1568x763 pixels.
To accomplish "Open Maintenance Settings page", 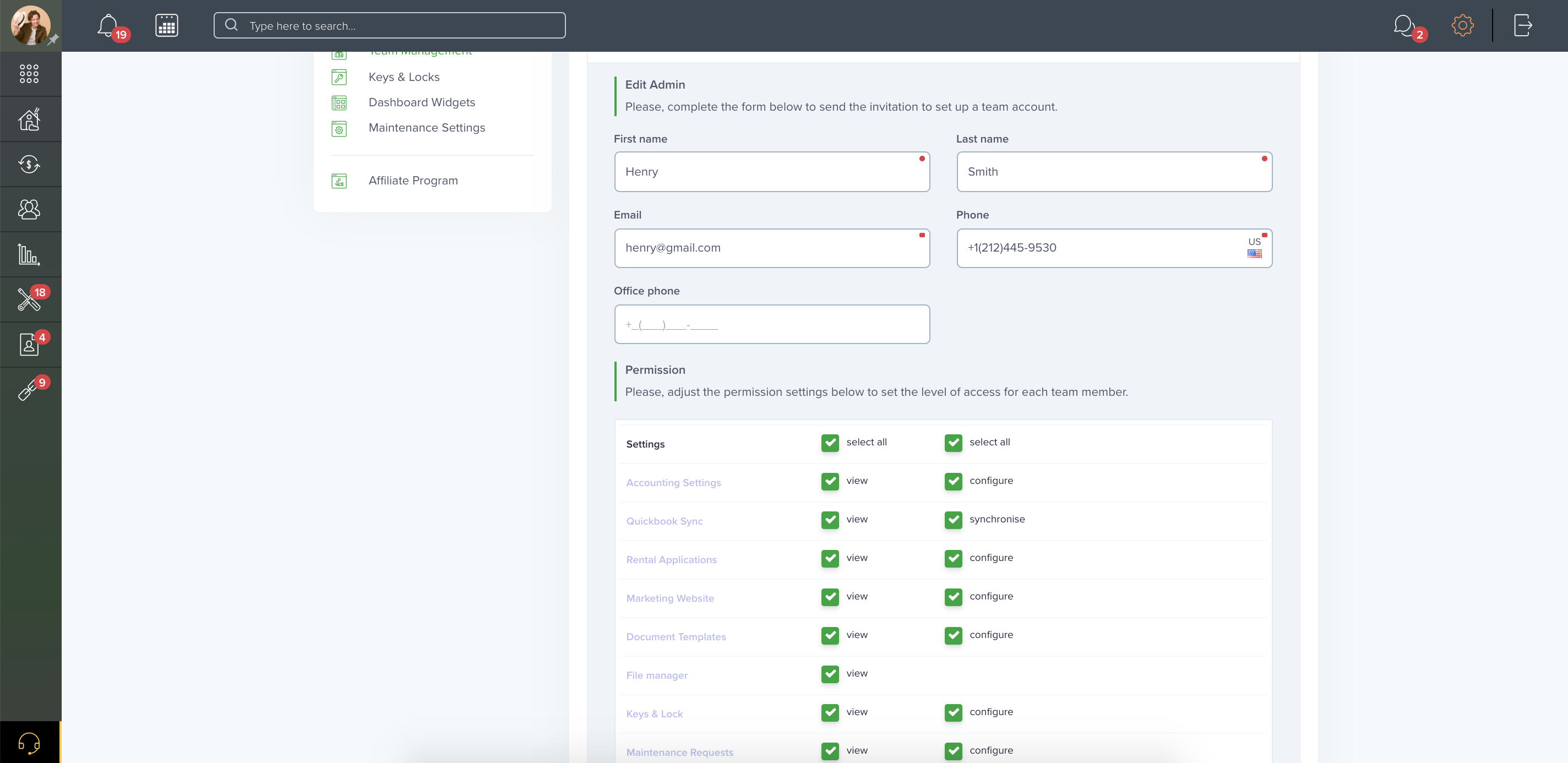I will pos(427,128).
